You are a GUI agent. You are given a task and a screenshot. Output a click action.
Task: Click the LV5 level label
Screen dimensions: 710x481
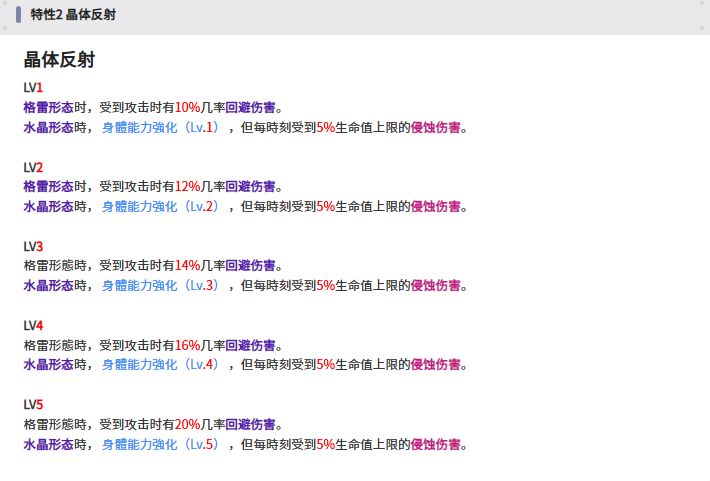pyautogui.click(x=33, y=404)
